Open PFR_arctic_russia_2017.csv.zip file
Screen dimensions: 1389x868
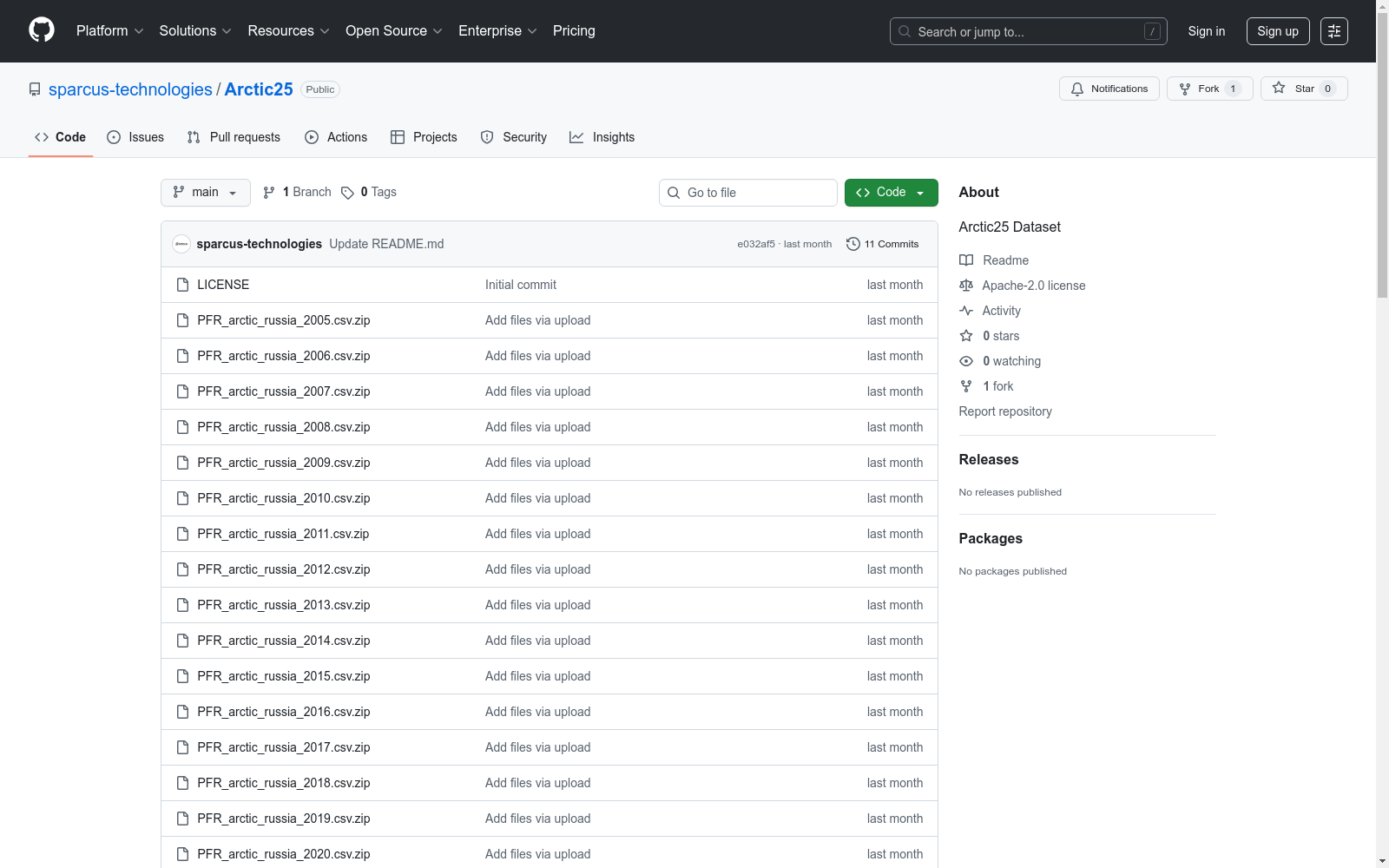(284, 747)
